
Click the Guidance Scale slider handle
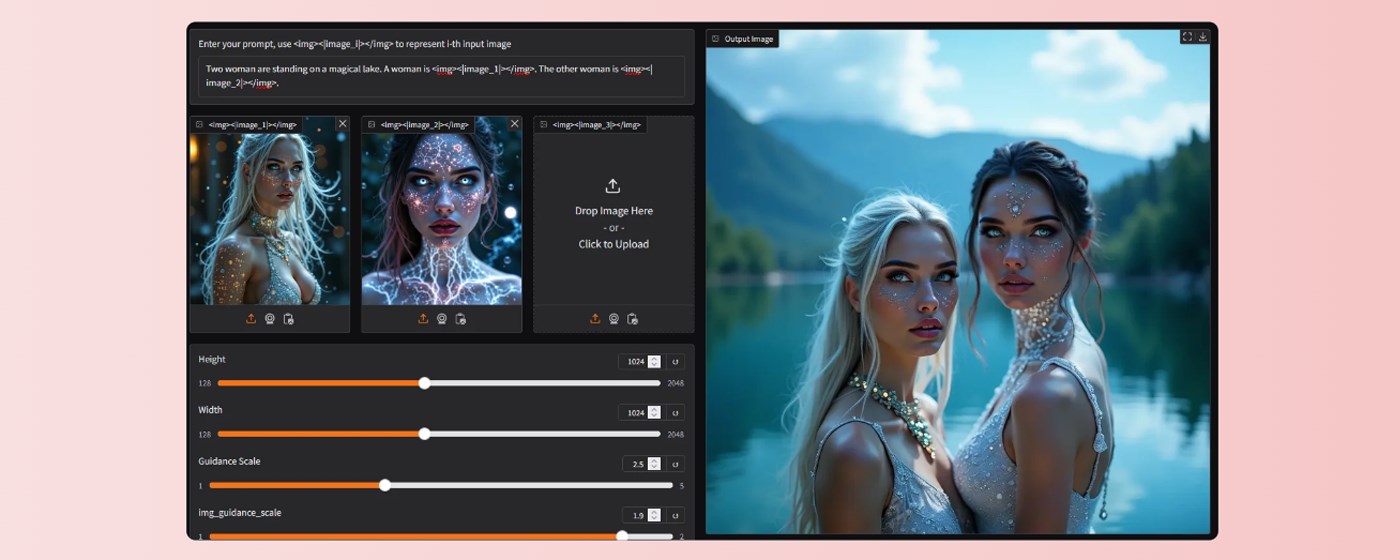click(x=385, y=485)
